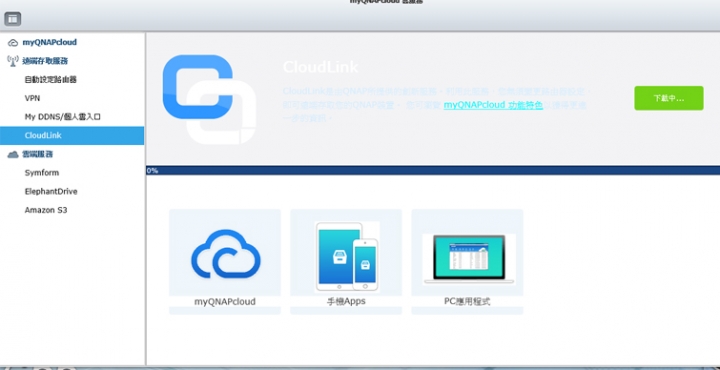The width and height of the screenshot is (720, 370).
Task: Select myQNAPcloud in the sidebar
Action: click(50, 42)
